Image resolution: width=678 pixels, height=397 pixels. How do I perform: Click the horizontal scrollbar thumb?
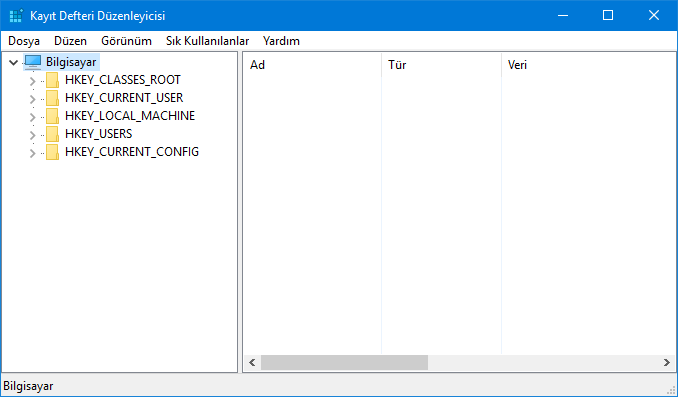point(344,362)
